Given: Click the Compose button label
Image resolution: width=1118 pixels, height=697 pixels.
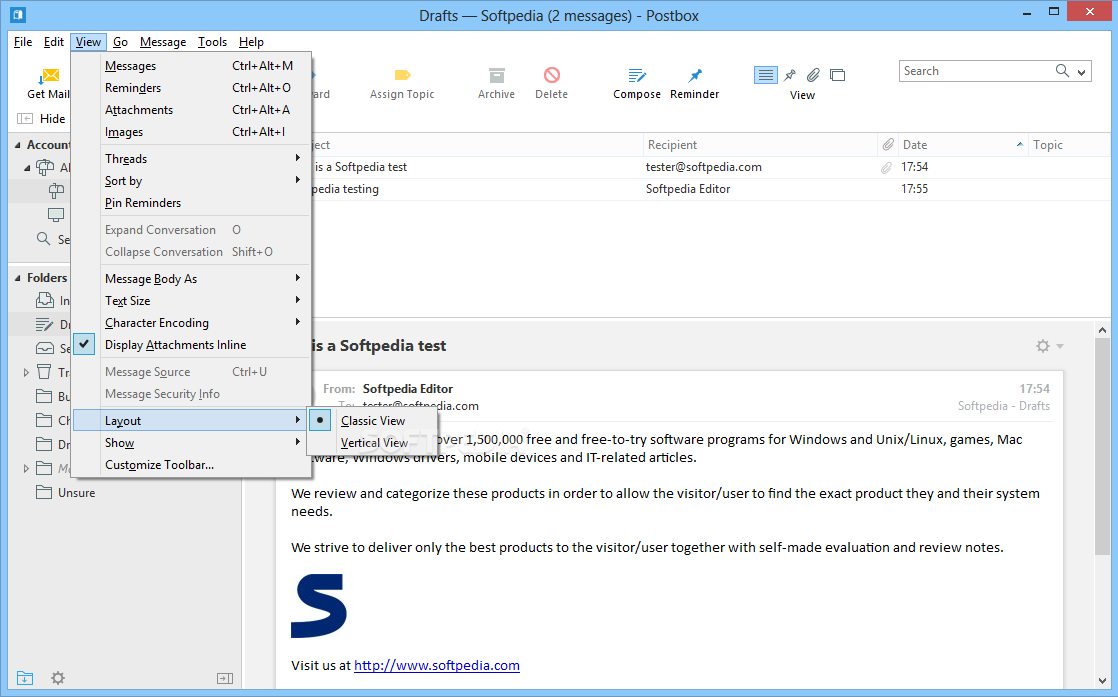Looking at the screenshot, I should click(x=637, y=94).
